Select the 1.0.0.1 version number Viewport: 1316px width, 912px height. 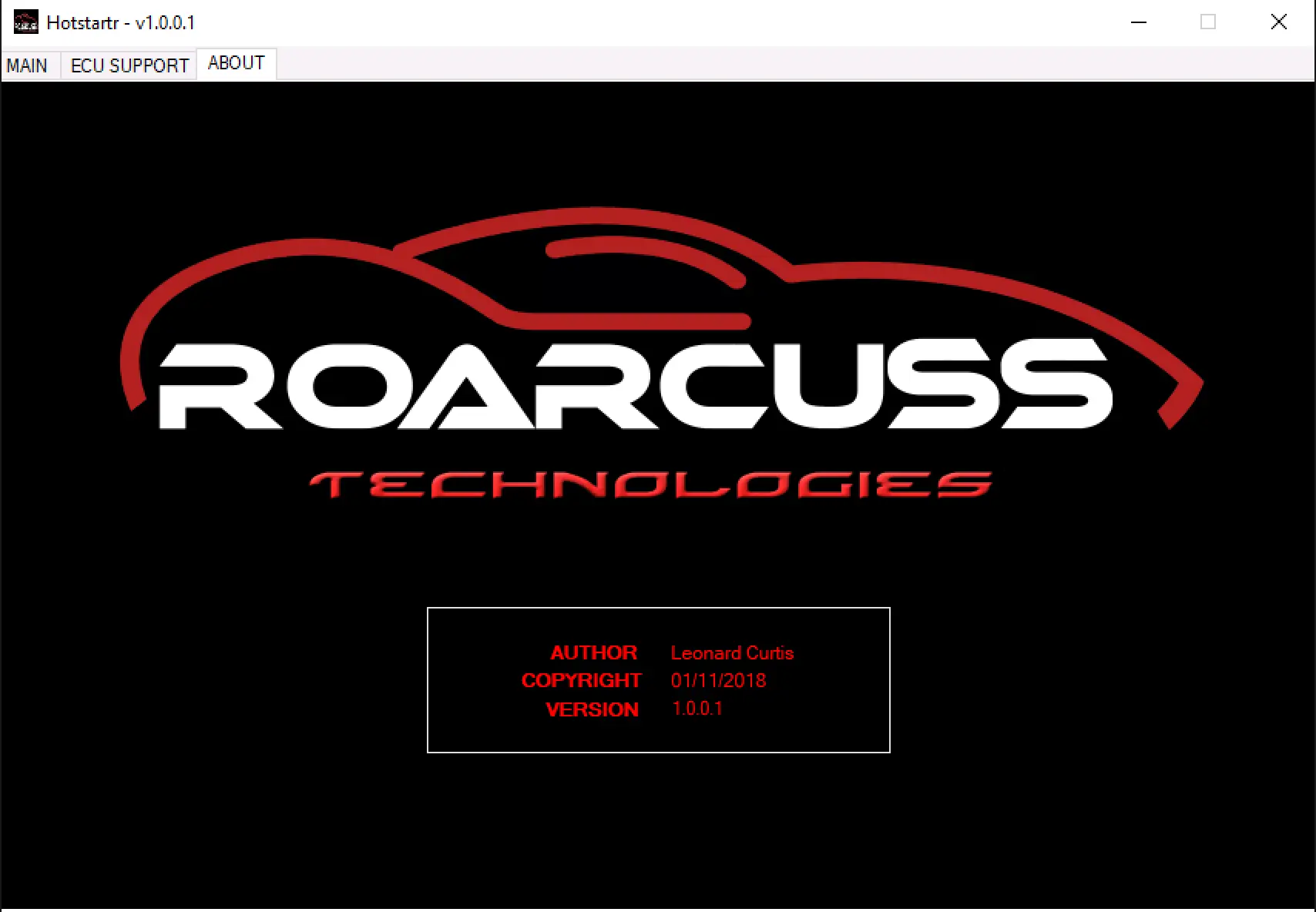tap(697, 708)
